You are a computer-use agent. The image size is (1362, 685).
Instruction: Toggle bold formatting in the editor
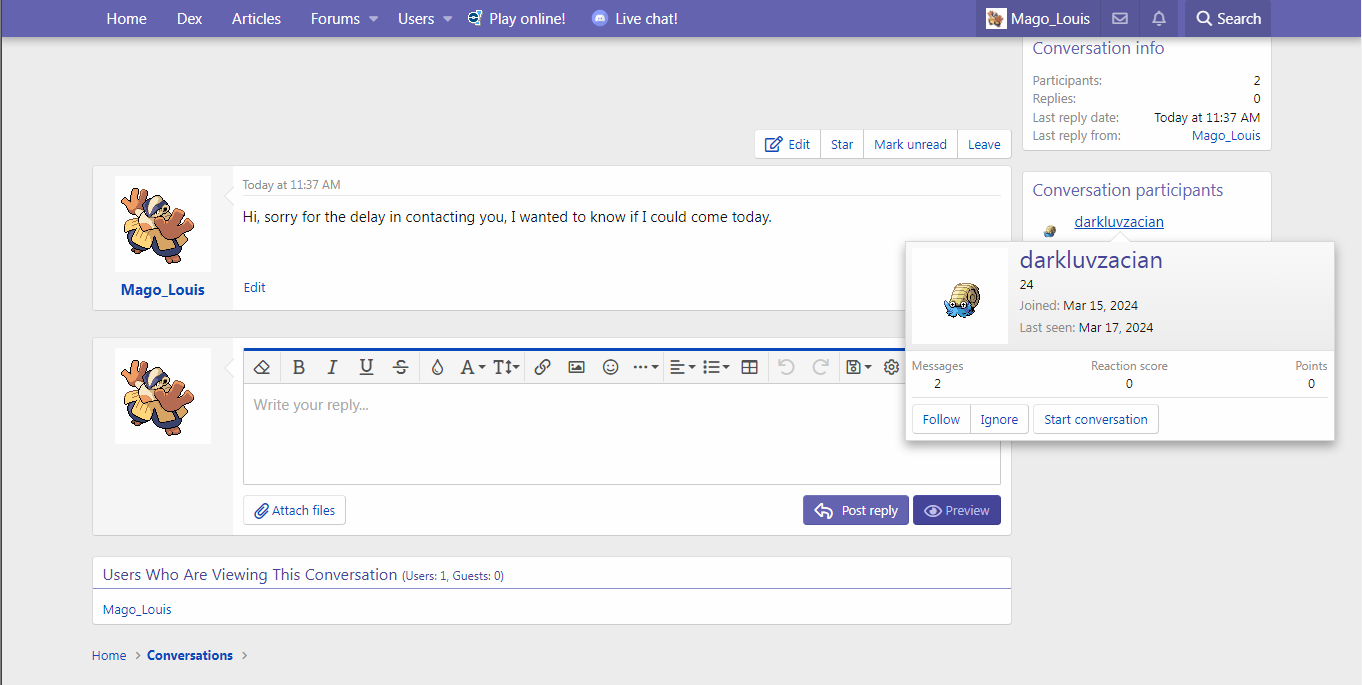(299, 367)
